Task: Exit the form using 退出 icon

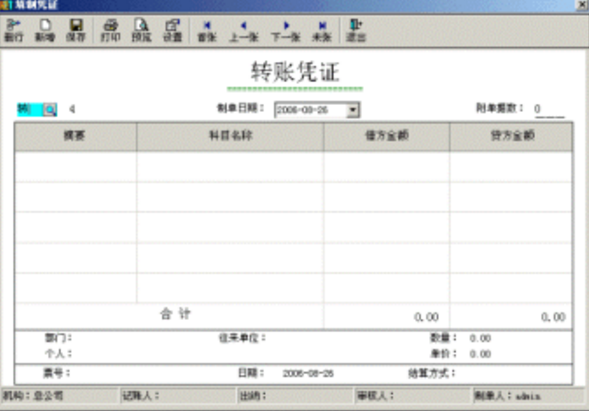Action: [356, 30]
